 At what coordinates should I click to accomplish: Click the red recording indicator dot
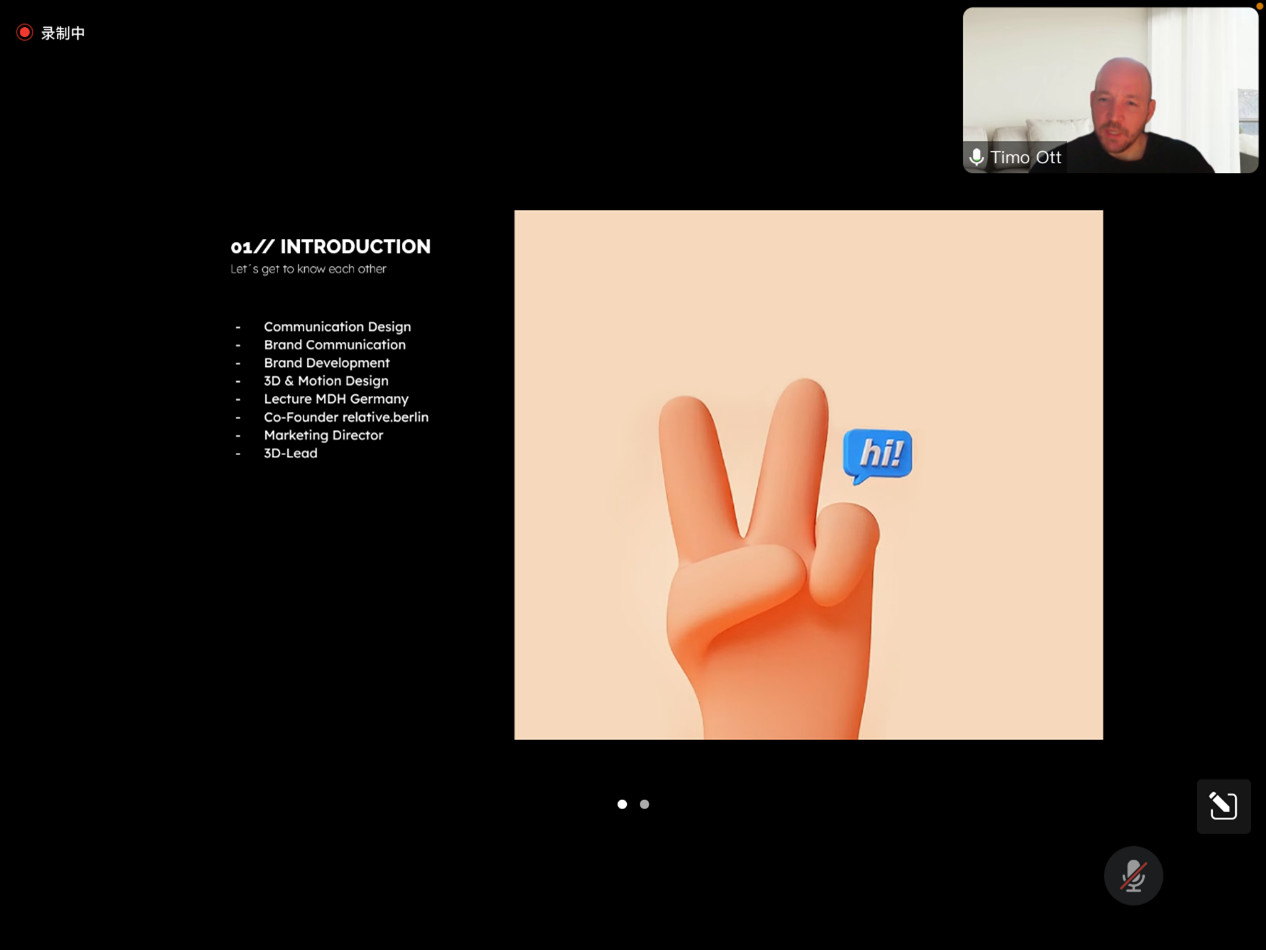pos(25,33)
